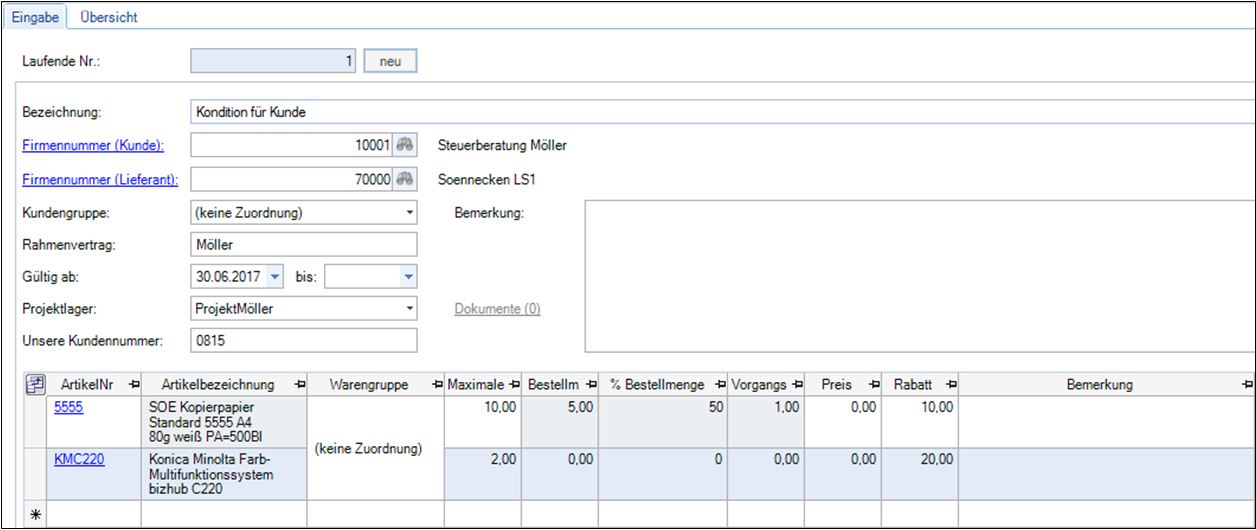Open article link KMC220
This screenshot has height=530, width=1256.
79,460
